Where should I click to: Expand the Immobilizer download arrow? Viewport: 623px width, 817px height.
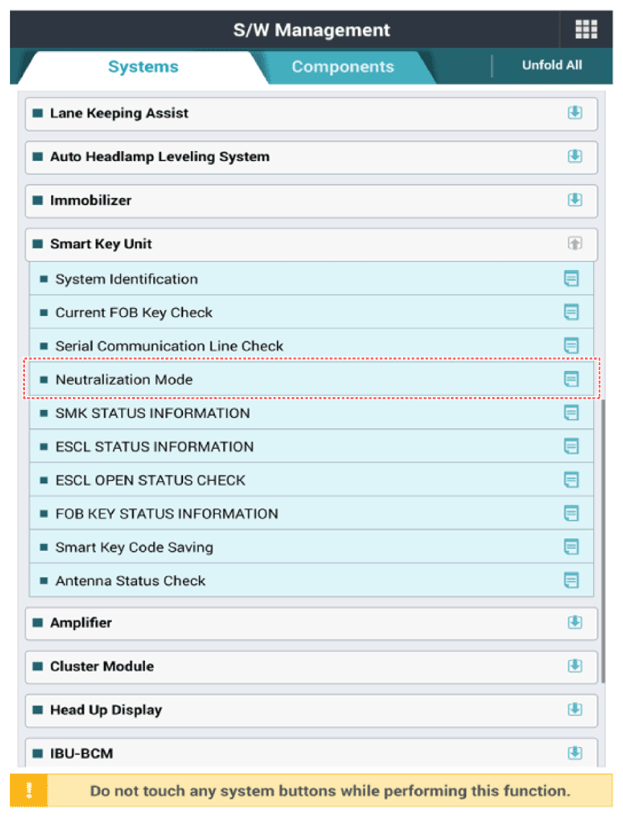[574, 200]
